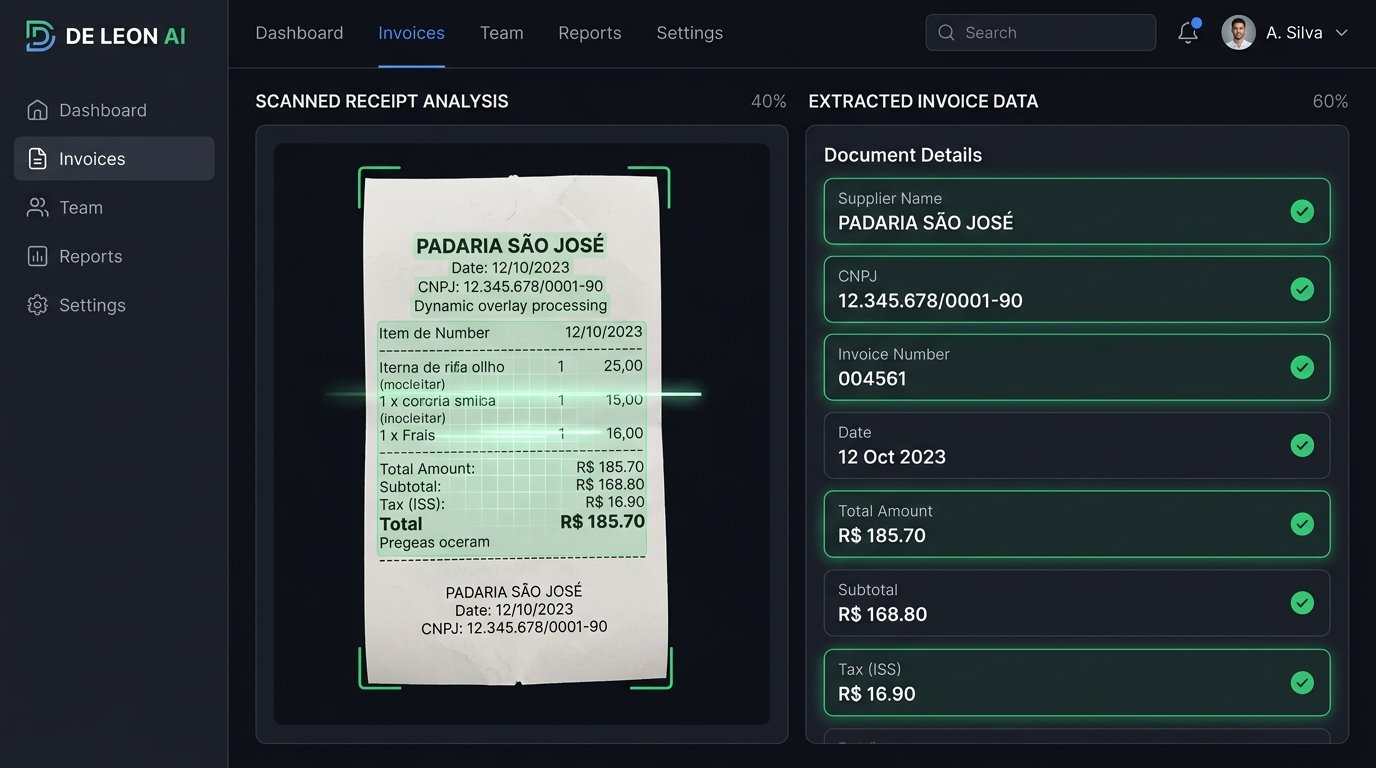Click the Invoice Number verified checkmark
The height and width of the screenshot is (768, 1376).
(x=1302, y=367)
